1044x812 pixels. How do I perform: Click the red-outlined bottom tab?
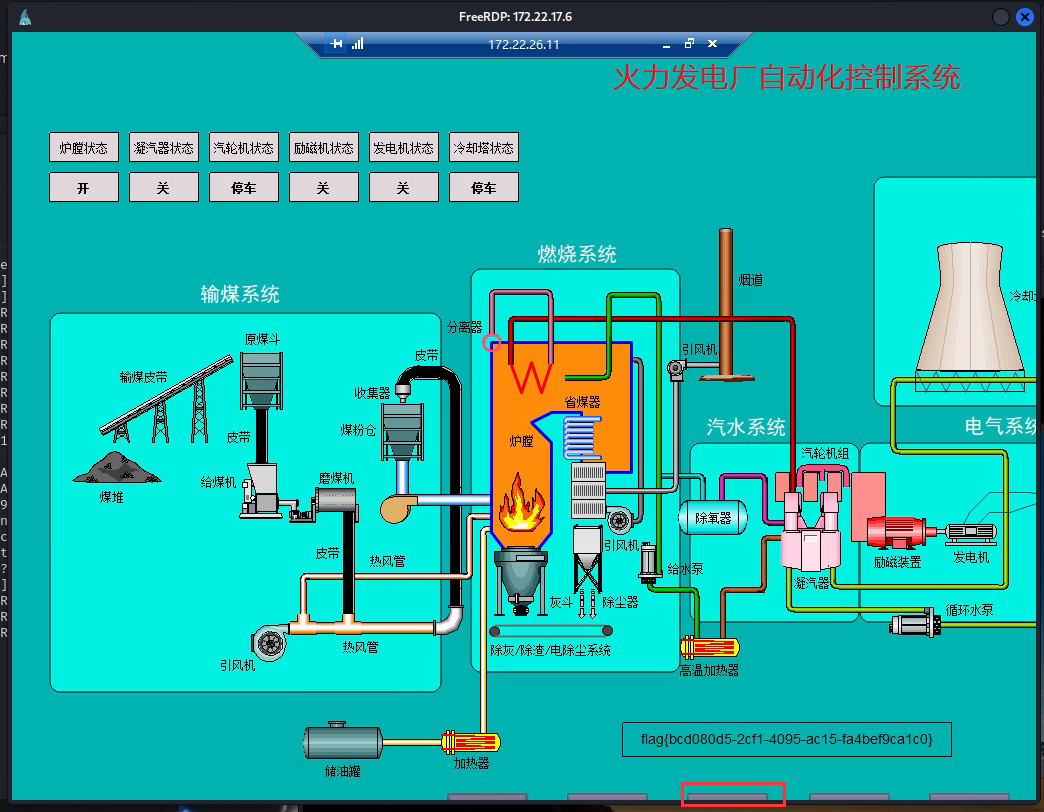(x=733, y=796)
